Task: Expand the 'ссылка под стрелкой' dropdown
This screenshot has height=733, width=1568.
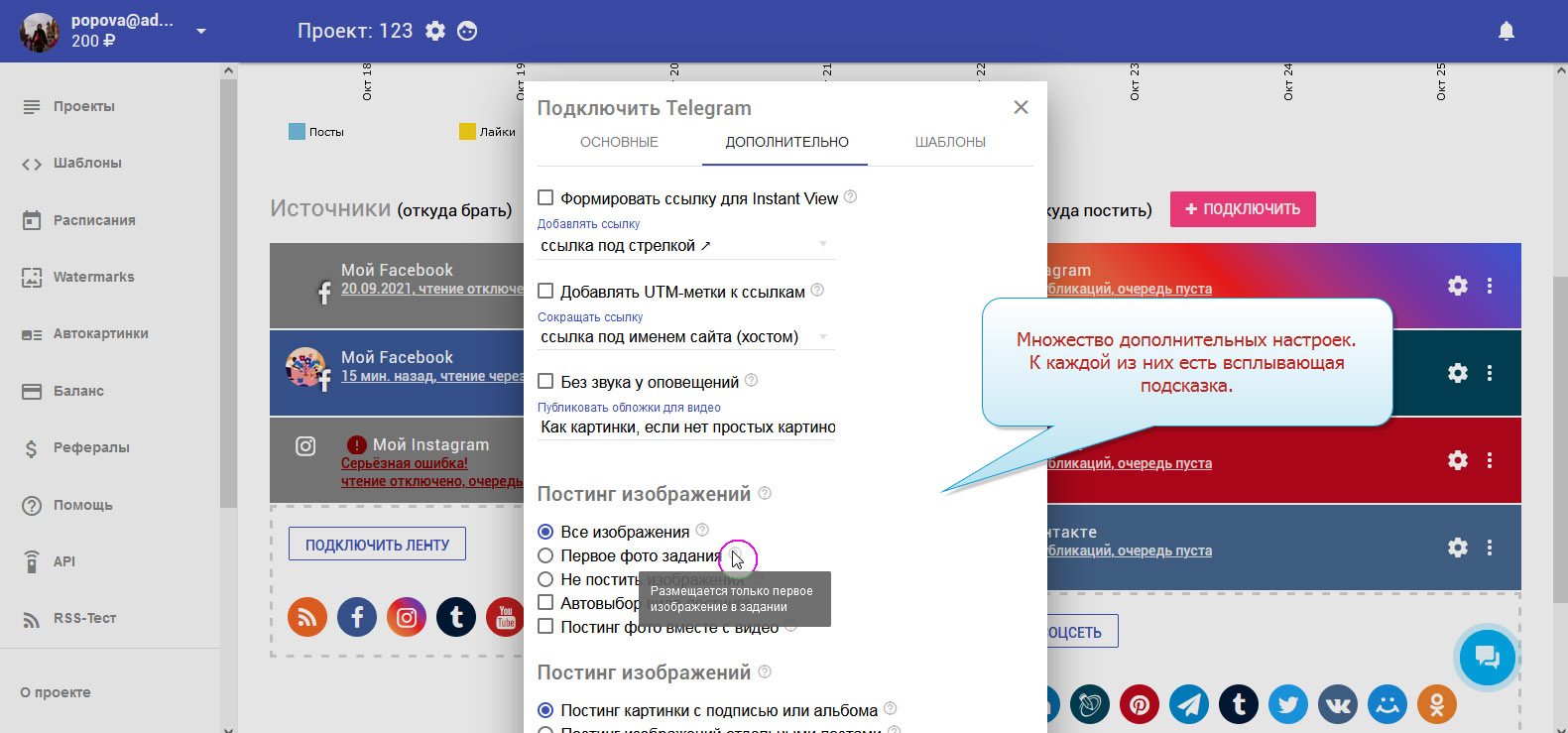Action: coord(822,245)
